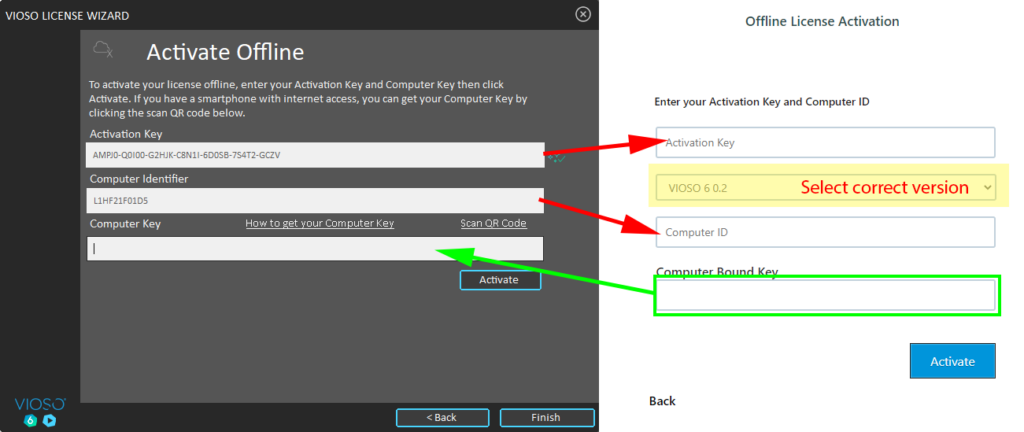The image size is (1024, 432).
Task: Click the Computer ID input on webpage
Action: (825, 232)
